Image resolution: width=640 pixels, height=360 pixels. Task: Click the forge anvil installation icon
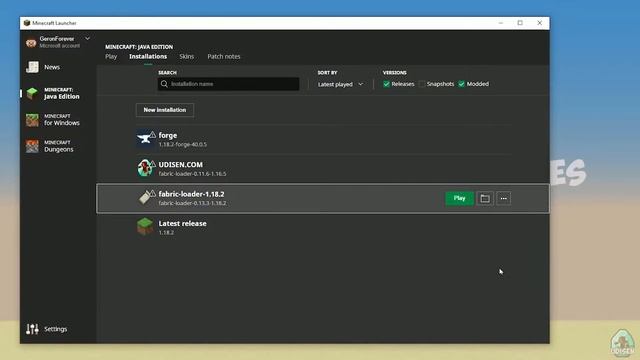(x=145, y=139)
